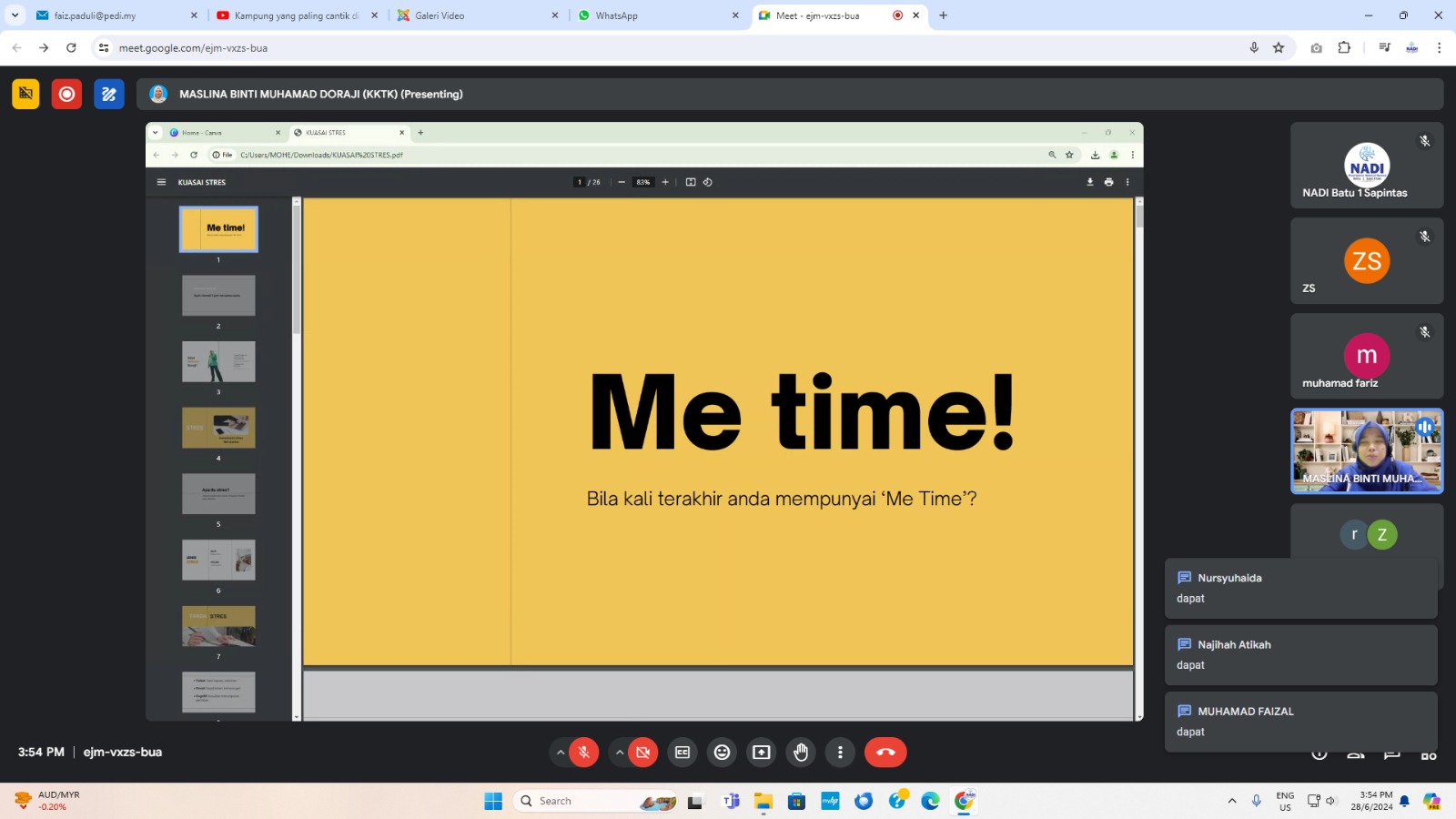
Task: Raise hand in the meeting
Action: [x=801, y=752]
